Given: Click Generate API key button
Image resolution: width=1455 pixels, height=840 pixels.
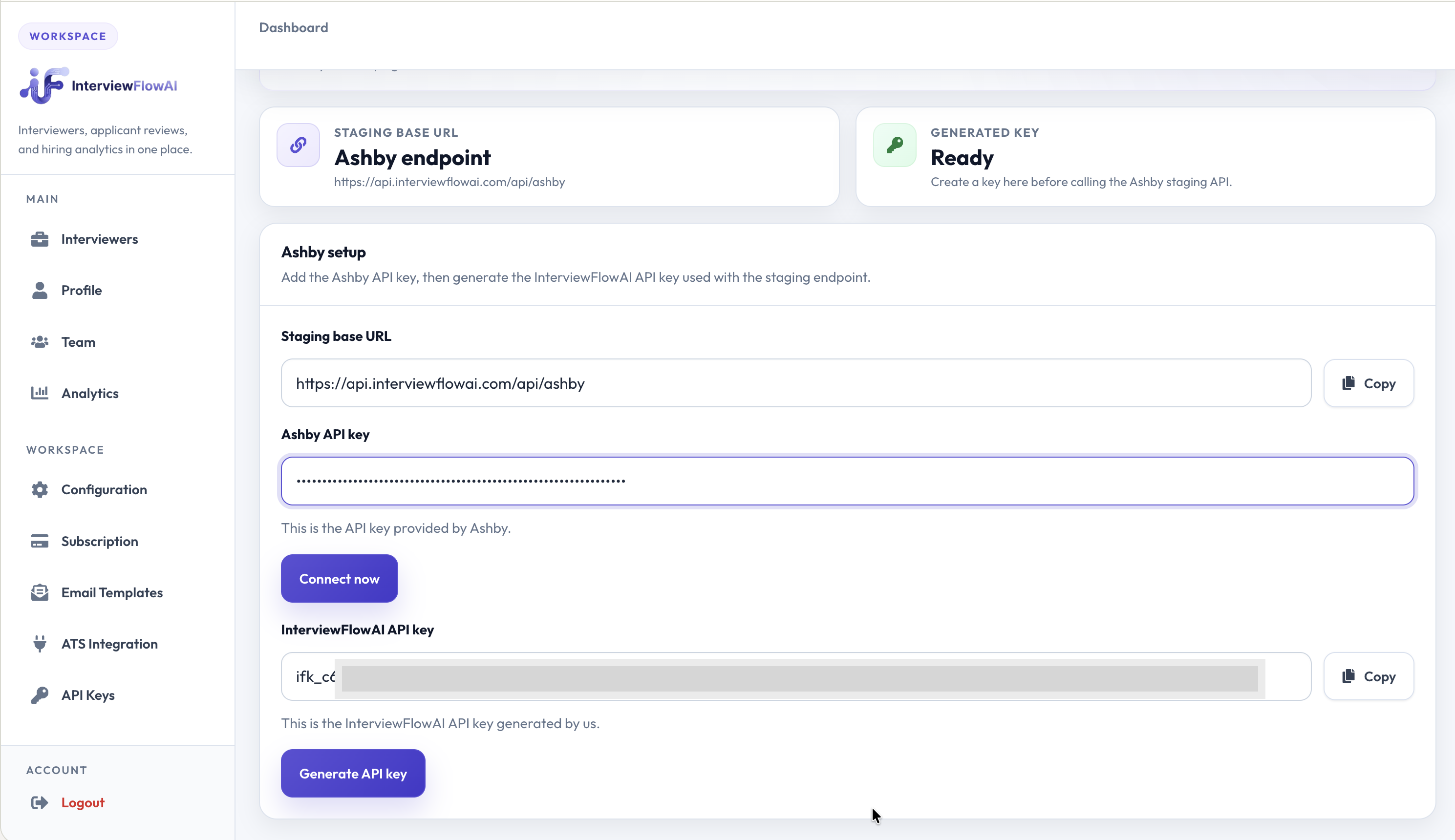Looking at the screenshot, I should (x=353, y=774).
